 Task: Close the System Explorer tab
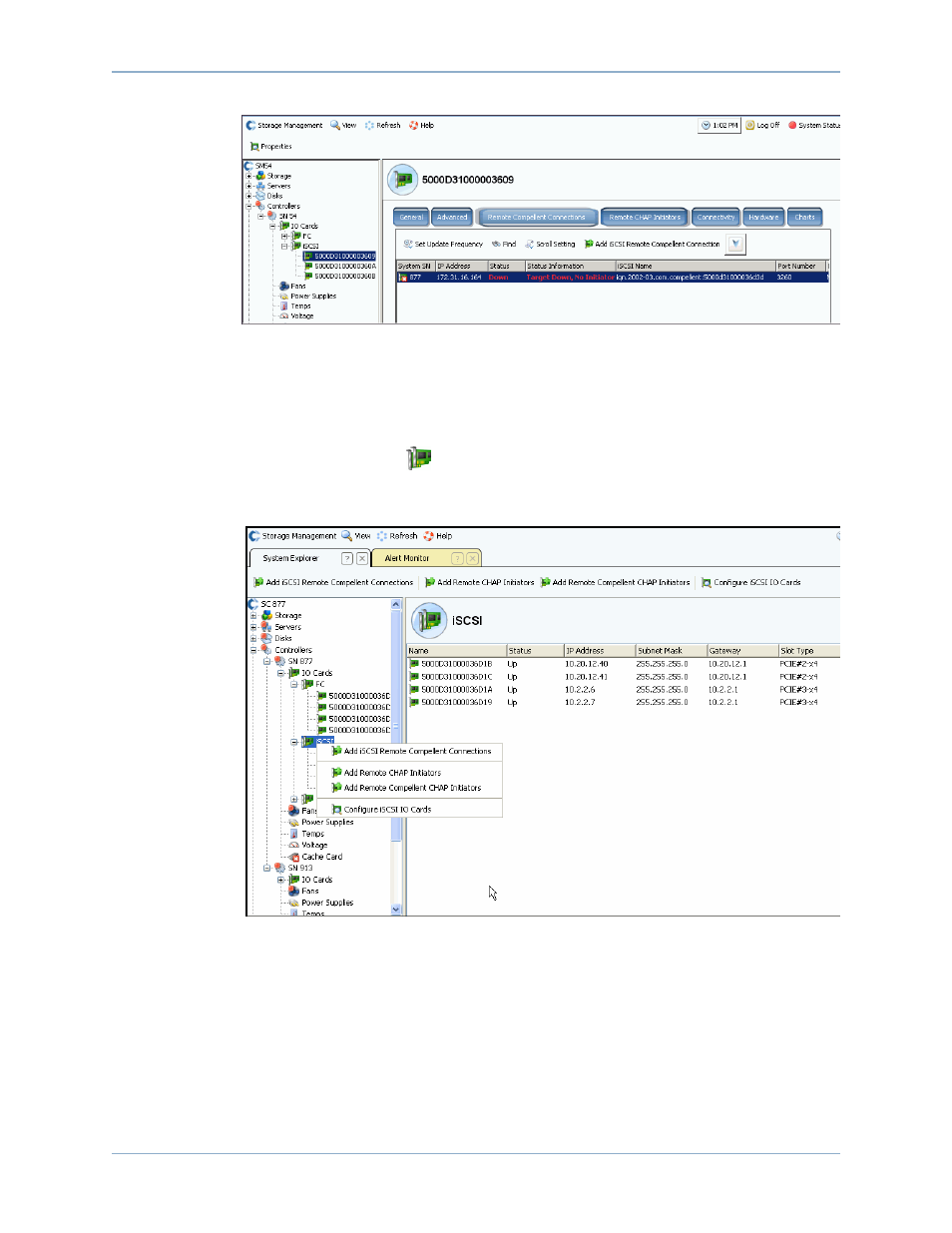click(x=362, y=559)
